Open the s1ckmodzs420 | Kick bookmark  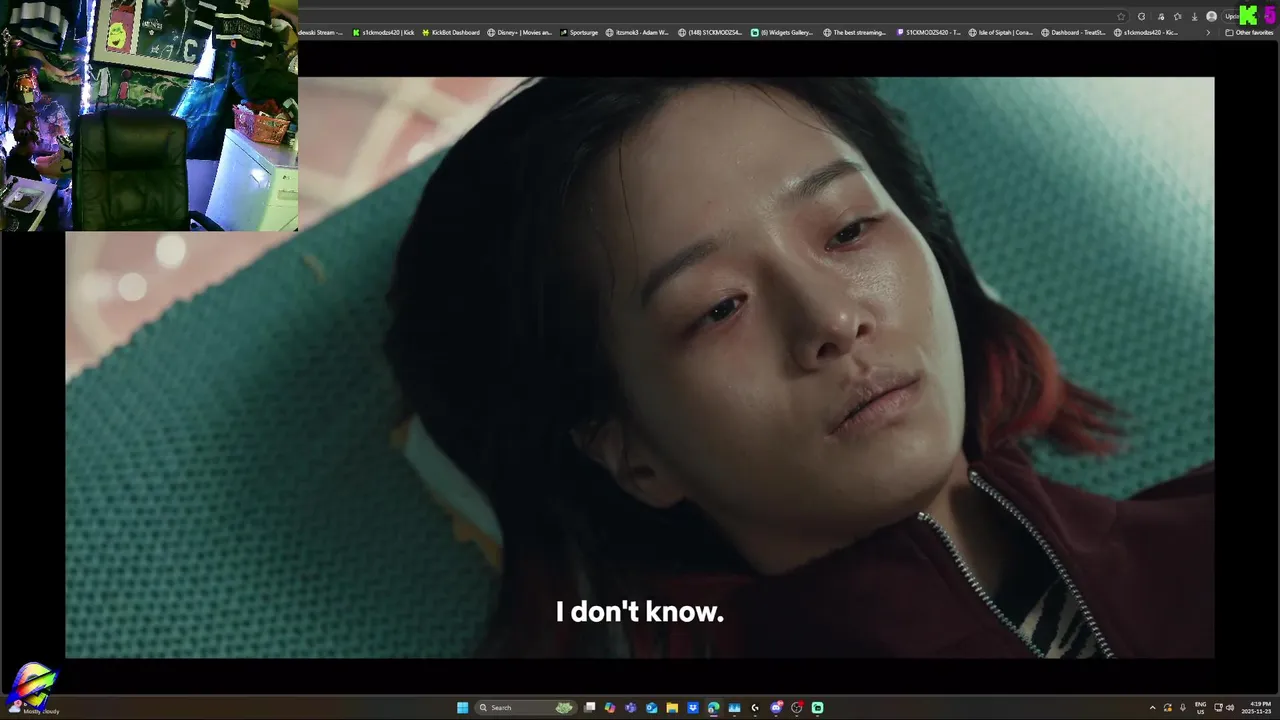383,32
